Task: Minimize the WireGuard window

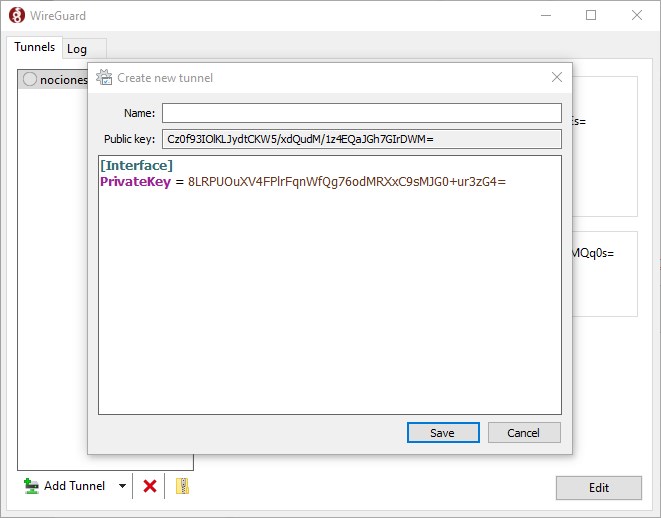Action: [546, 16]
